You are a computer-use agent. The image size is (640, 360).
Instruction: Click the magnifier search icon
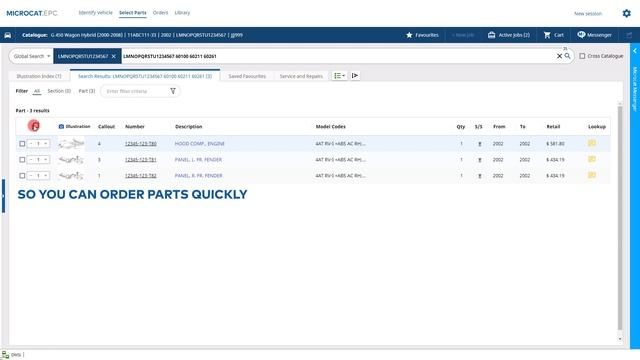pyautogui.click(x=567, y=56)
